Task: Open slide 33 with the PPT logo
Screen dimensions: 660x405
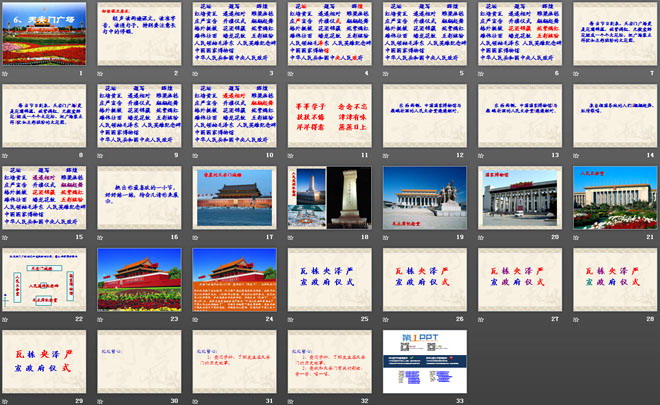Action: point(420,359)
